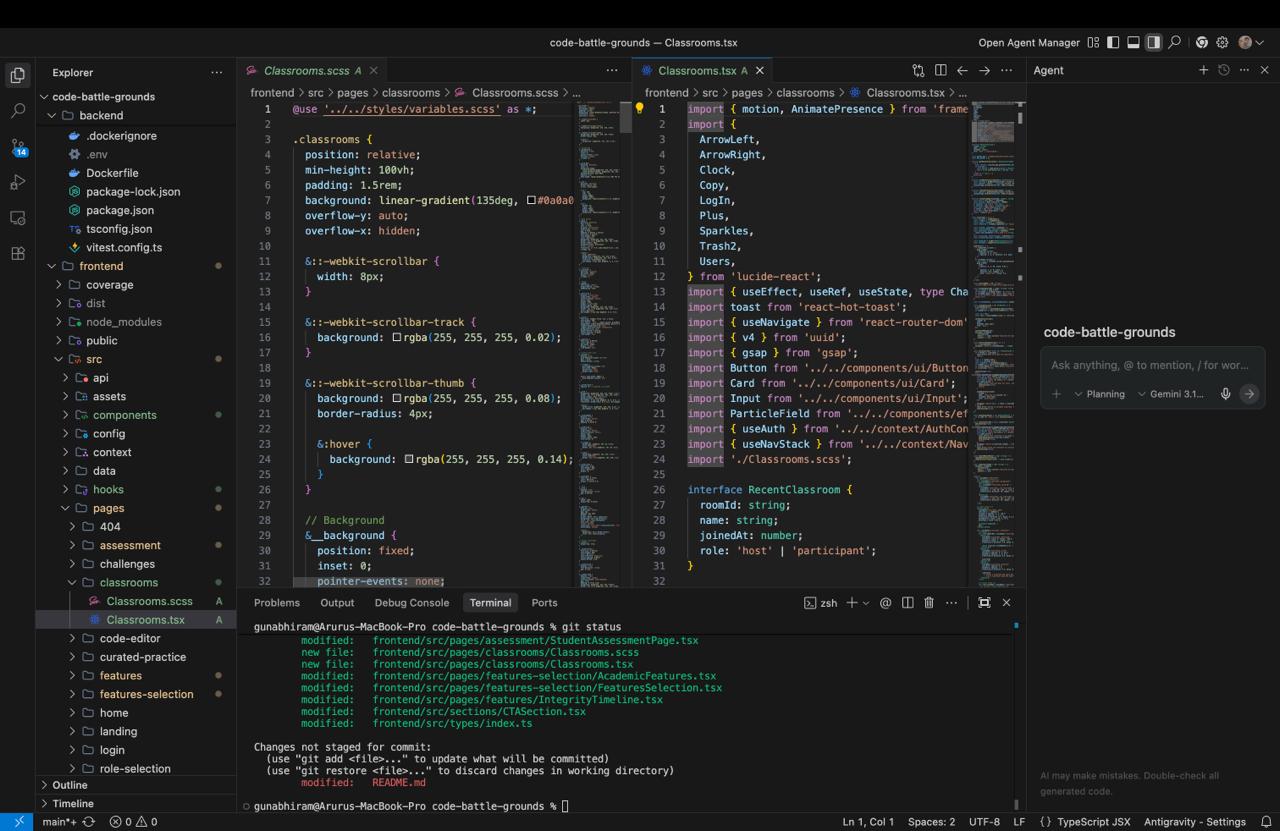Click rgba swatch on line 24 hover background

pyautogui.click(x=409, y=459)
